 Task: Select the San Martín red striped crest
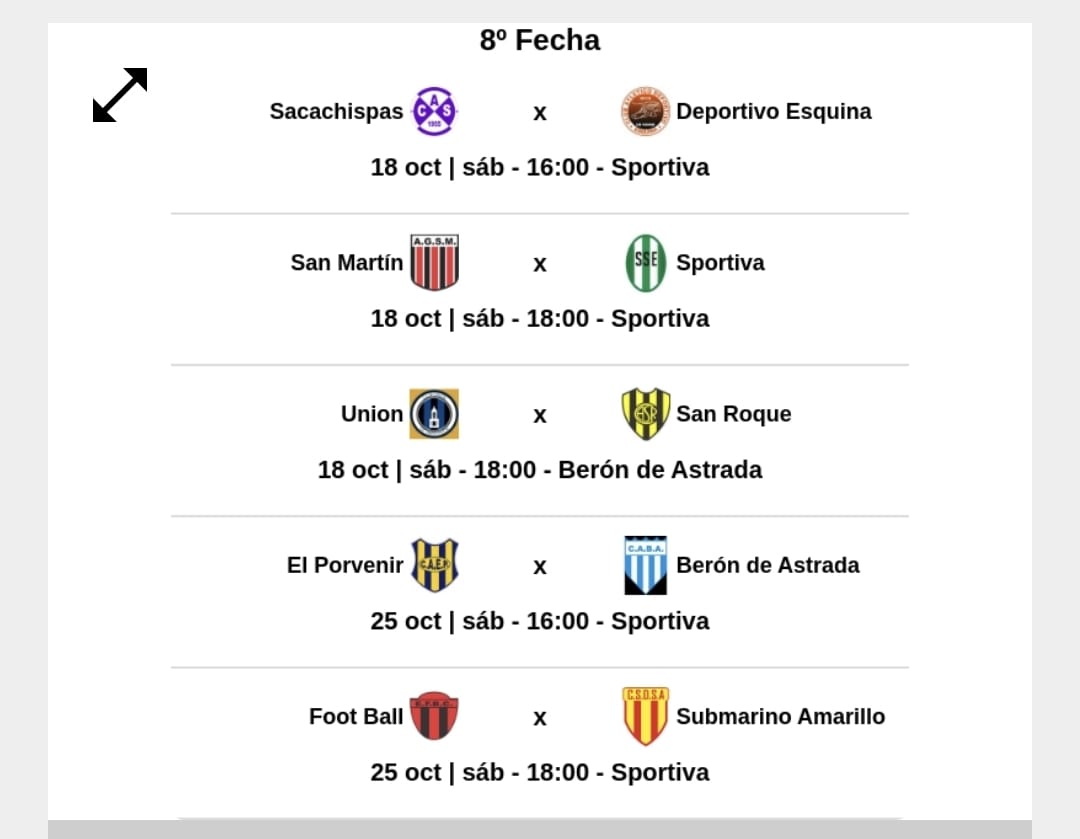point(434,262)
